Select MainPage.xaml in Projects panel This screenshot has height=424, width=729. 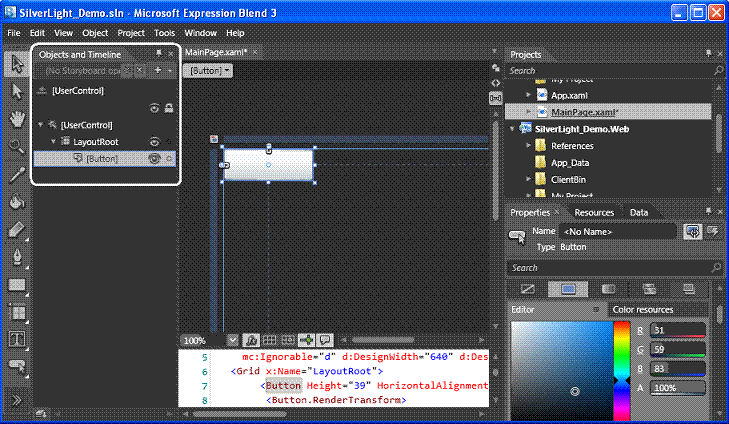[608, 112]
